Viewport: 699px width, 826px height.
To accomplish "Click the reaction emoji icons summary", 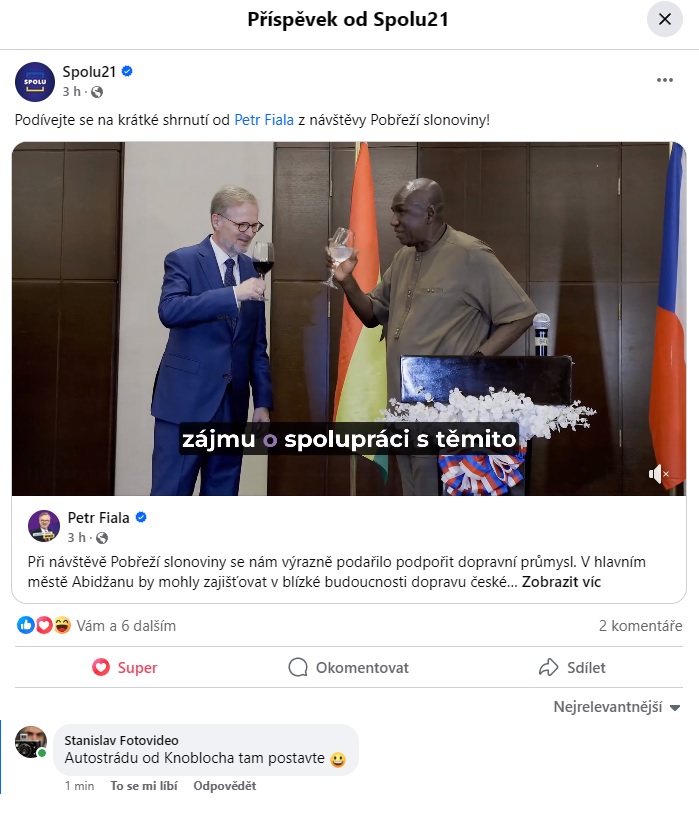I will coord(44,625).
